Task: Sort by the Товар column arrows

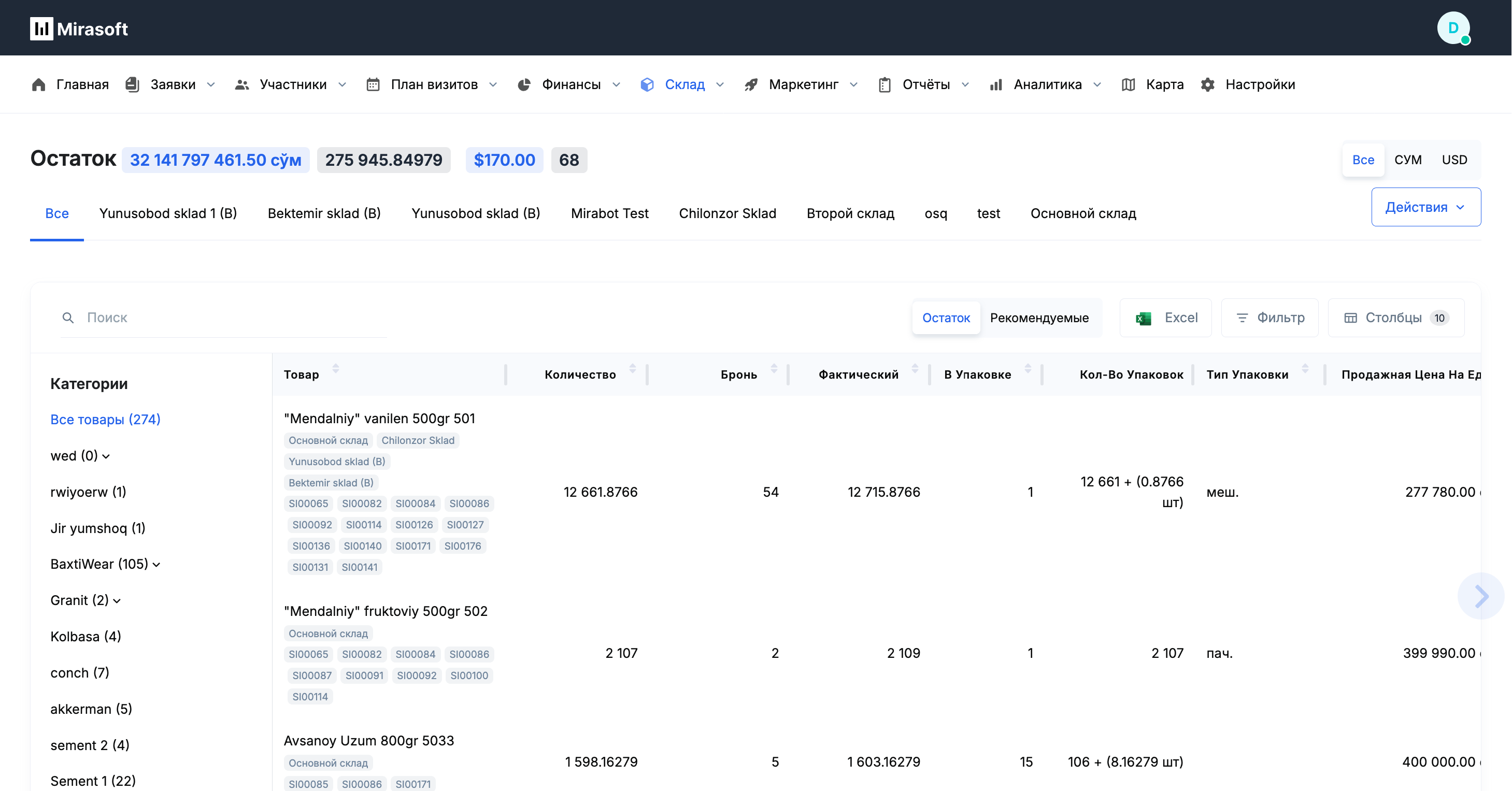Action: click(336, 368)
